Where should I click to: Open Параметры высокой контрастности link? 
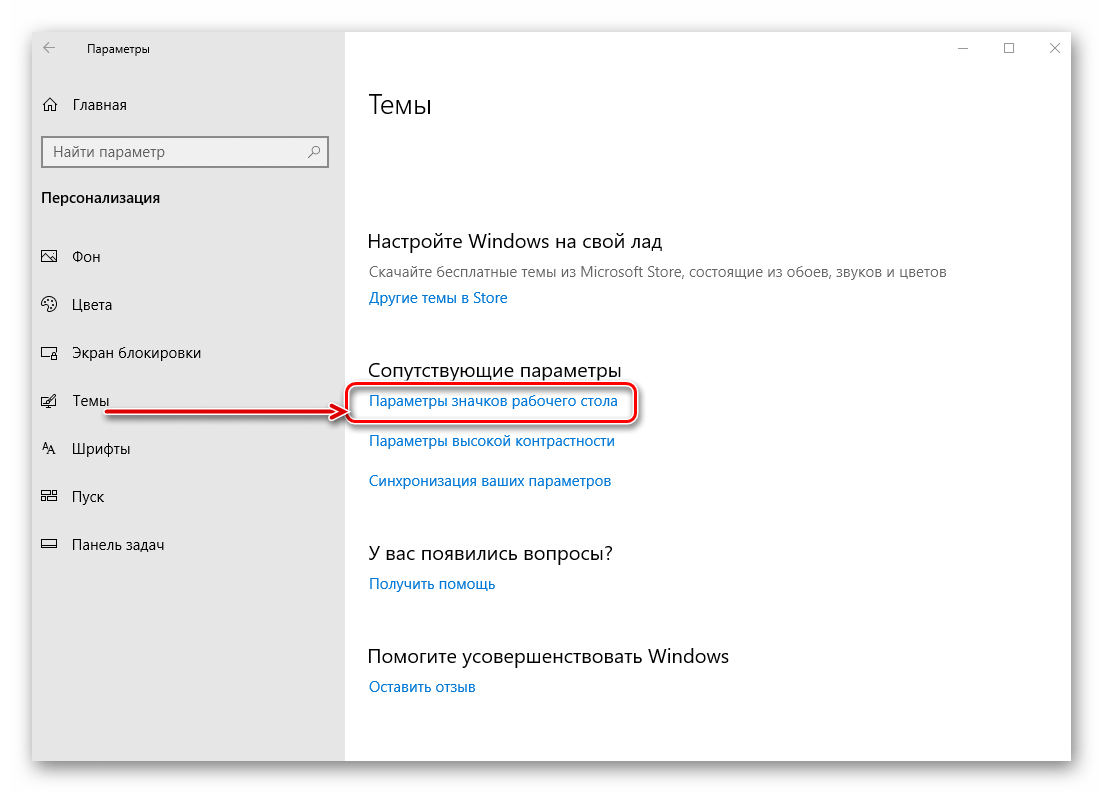point(492,441)
